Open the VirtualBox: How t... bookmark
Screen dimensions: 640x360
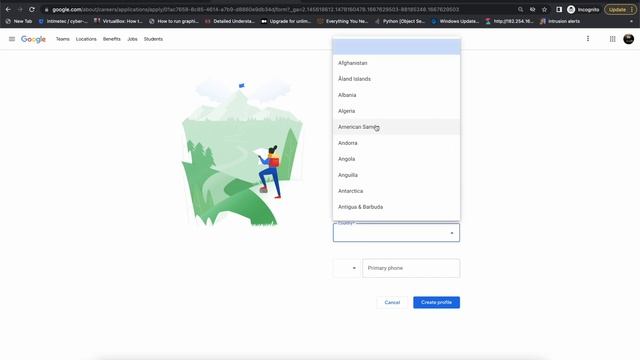coord(118,21)
